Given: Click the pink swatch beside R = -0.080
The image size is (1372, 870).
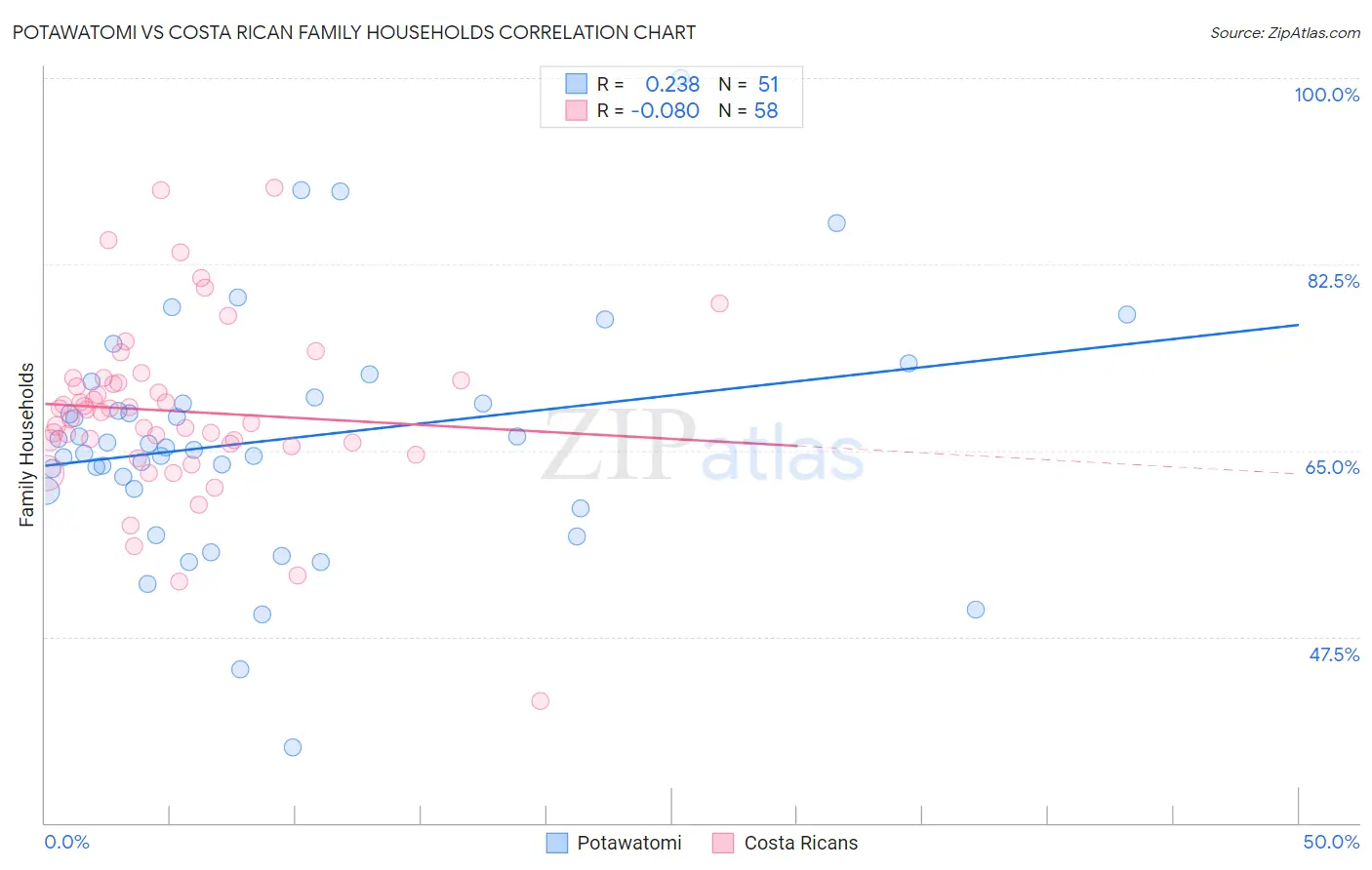Looking at the screenshot, I should click(x=577, y=110).
